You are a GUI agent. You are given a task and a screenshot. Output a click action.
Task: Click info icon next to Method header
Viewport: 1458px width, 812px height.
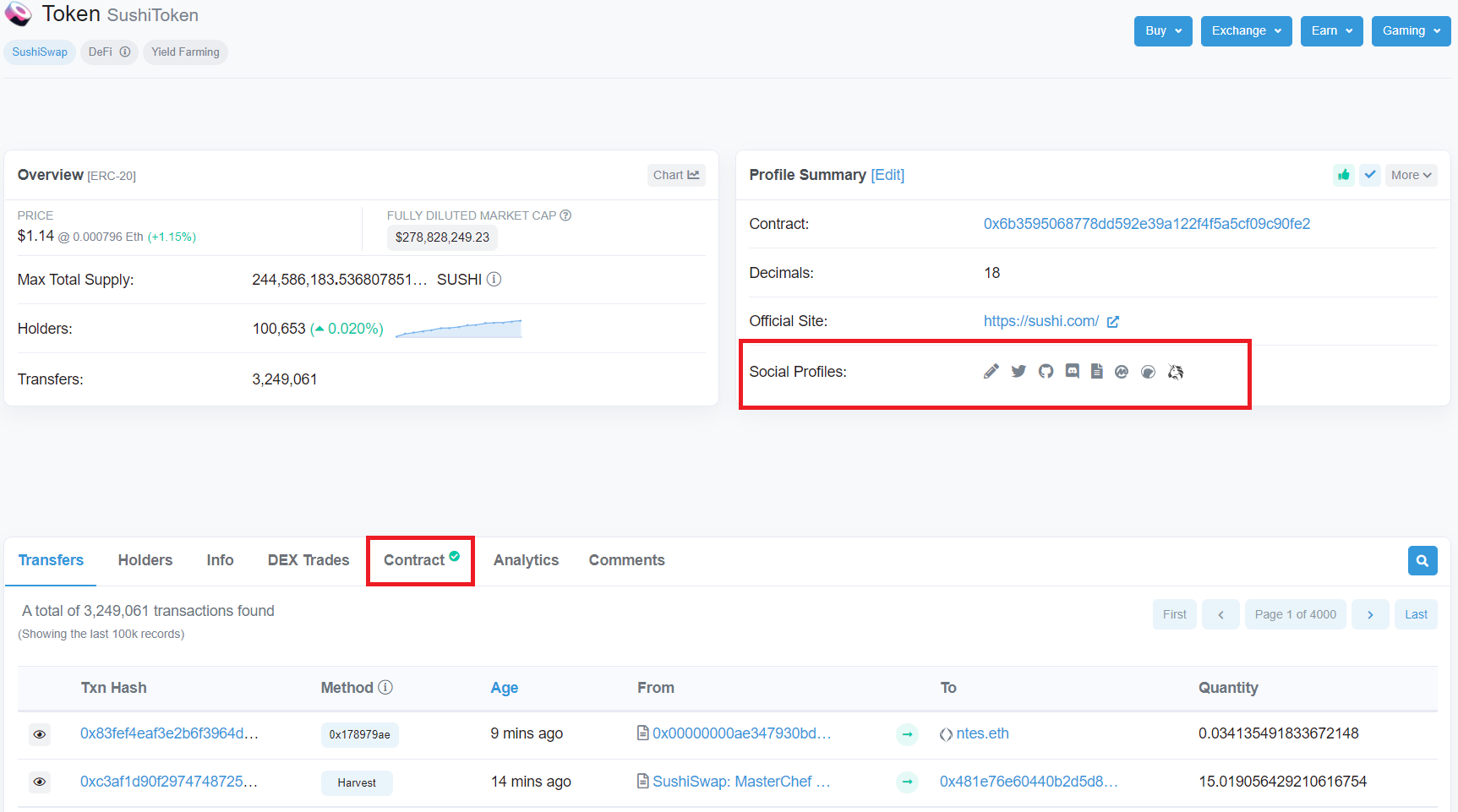click(385, 687)
